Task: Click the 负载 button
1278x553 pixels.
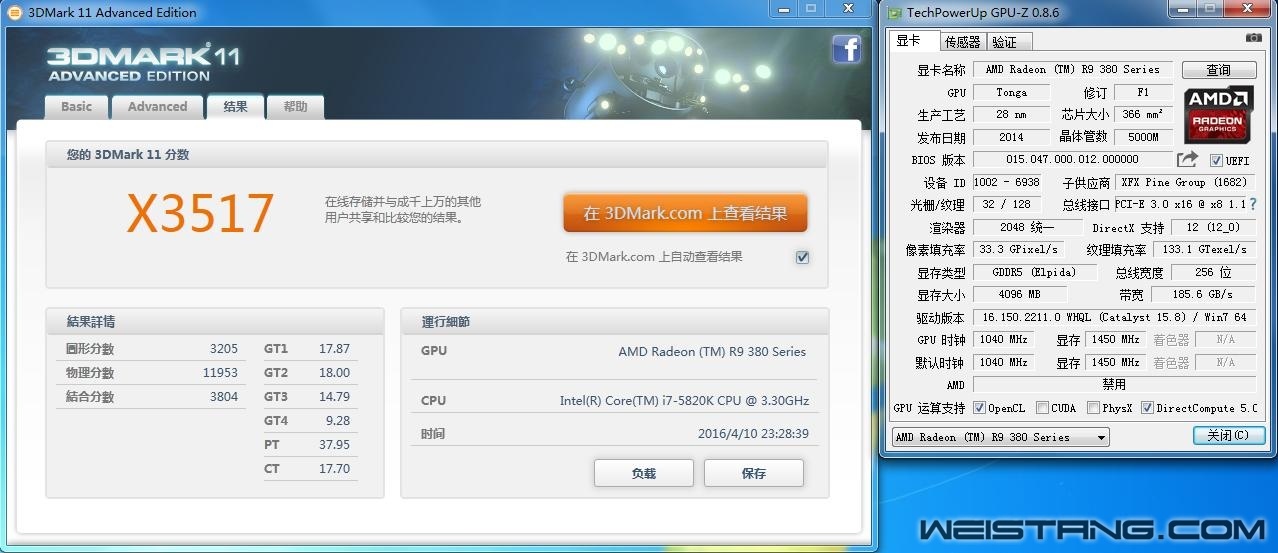Action: tap(643, 473)
